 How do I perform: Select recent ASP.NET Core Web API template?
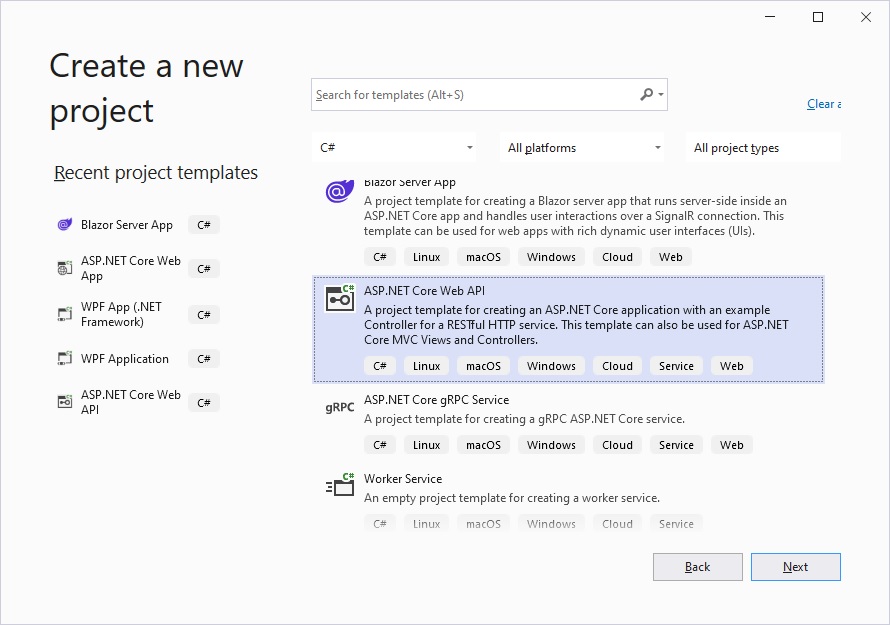pyautogui.click(x=130, y=402)
